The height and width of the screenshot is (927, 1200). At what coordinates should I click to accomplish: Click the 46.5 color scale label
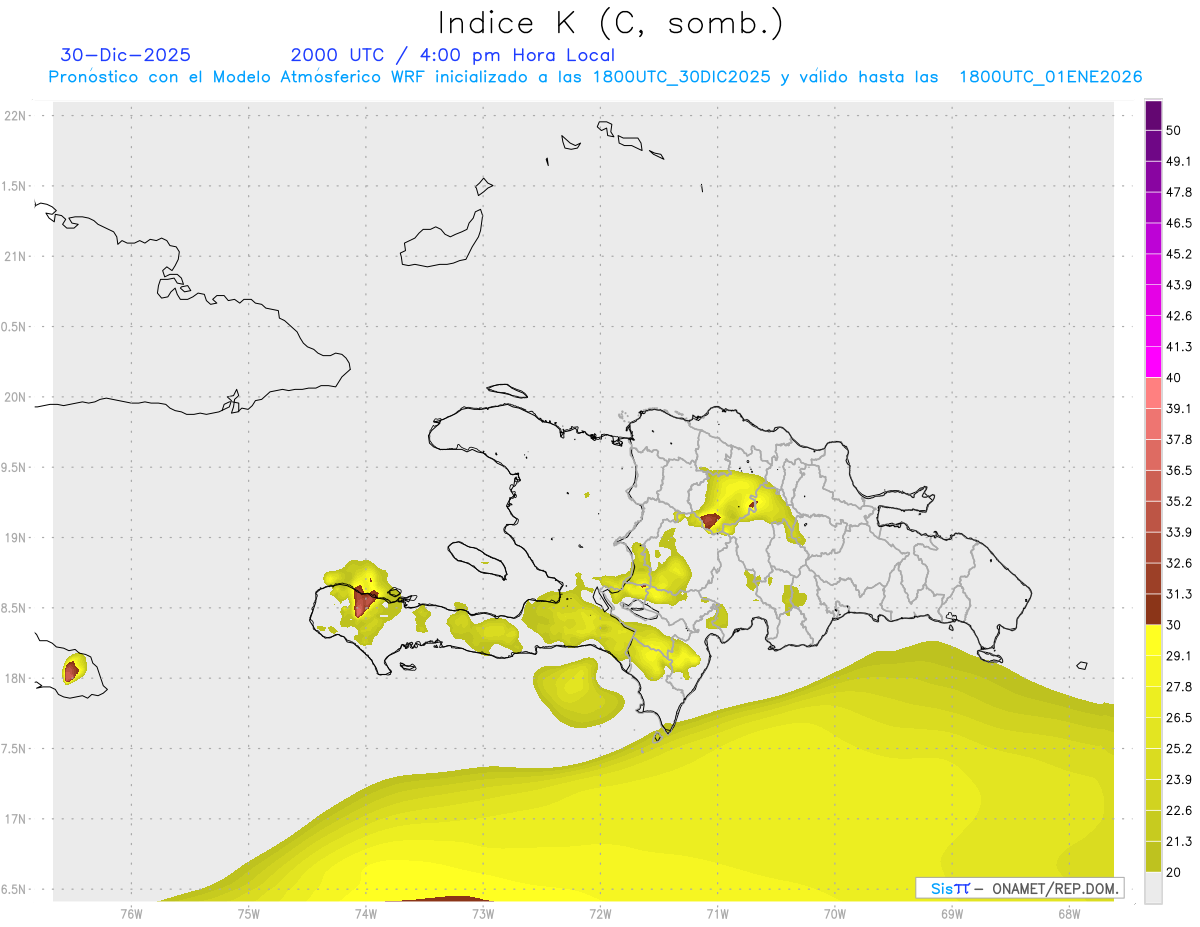point(1179,223)
